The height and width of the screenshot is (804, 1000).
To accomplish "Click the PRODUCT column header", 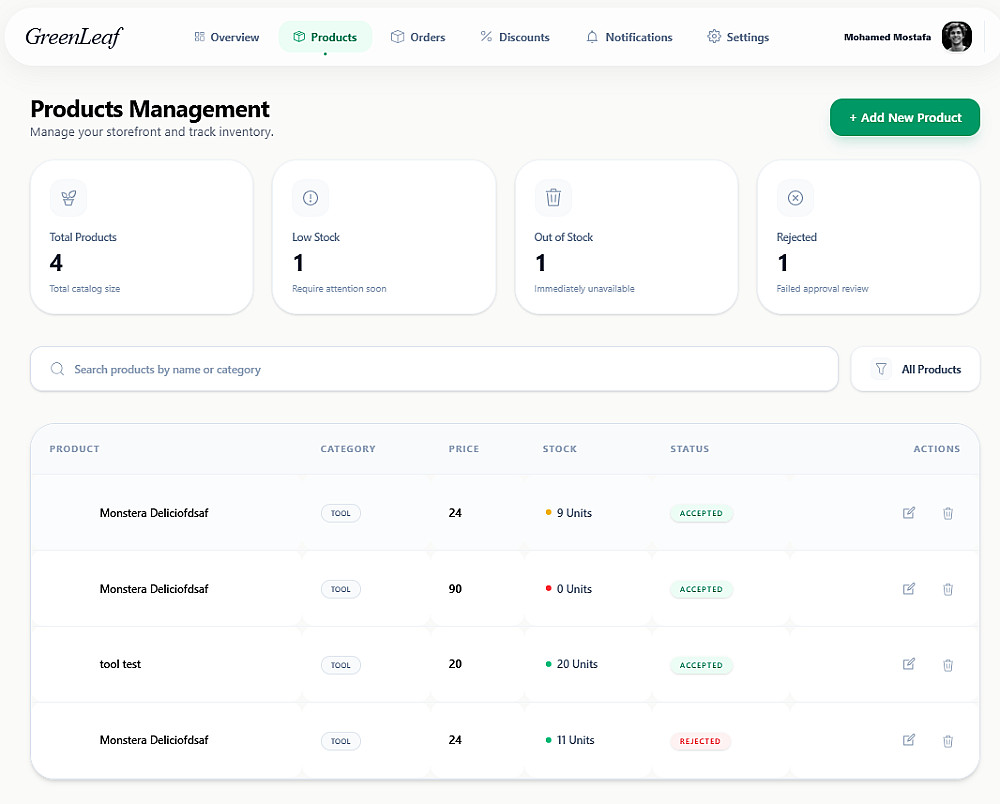I will (75, 449).
